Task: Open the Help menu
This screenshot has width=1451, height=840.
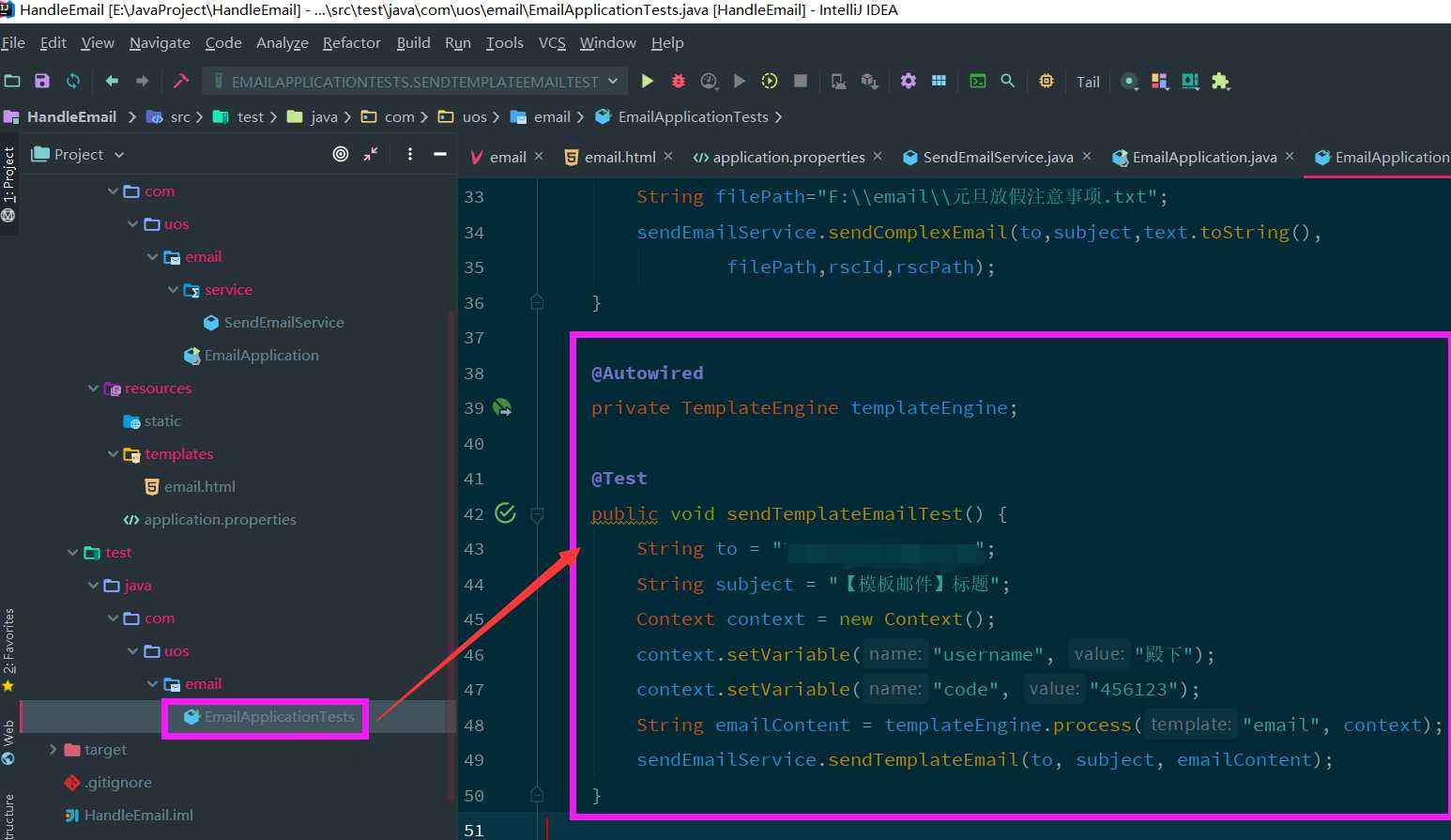Action: (667, 43)
